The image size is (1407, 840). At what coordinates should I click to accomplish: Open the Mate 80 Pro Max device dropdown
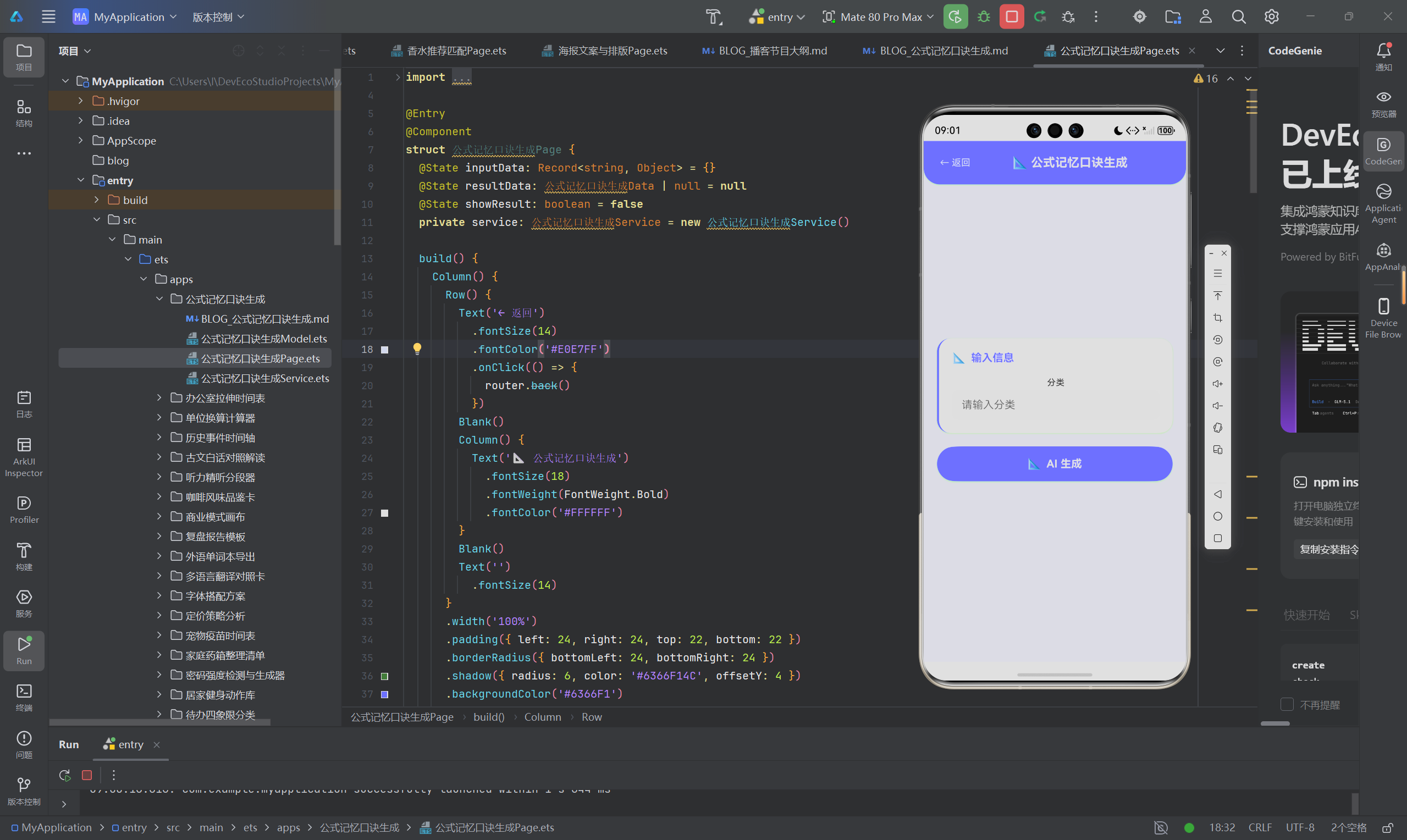[878, 17]
